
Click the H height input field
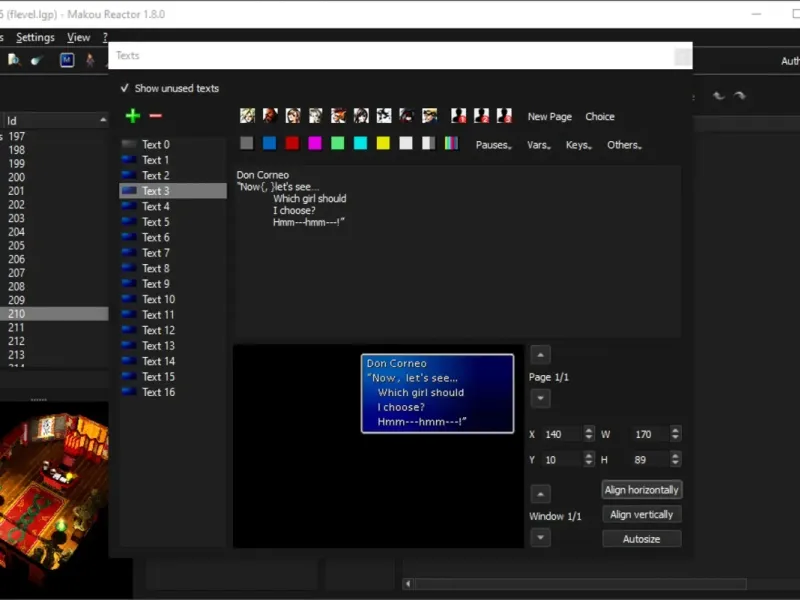pos(649,460)
